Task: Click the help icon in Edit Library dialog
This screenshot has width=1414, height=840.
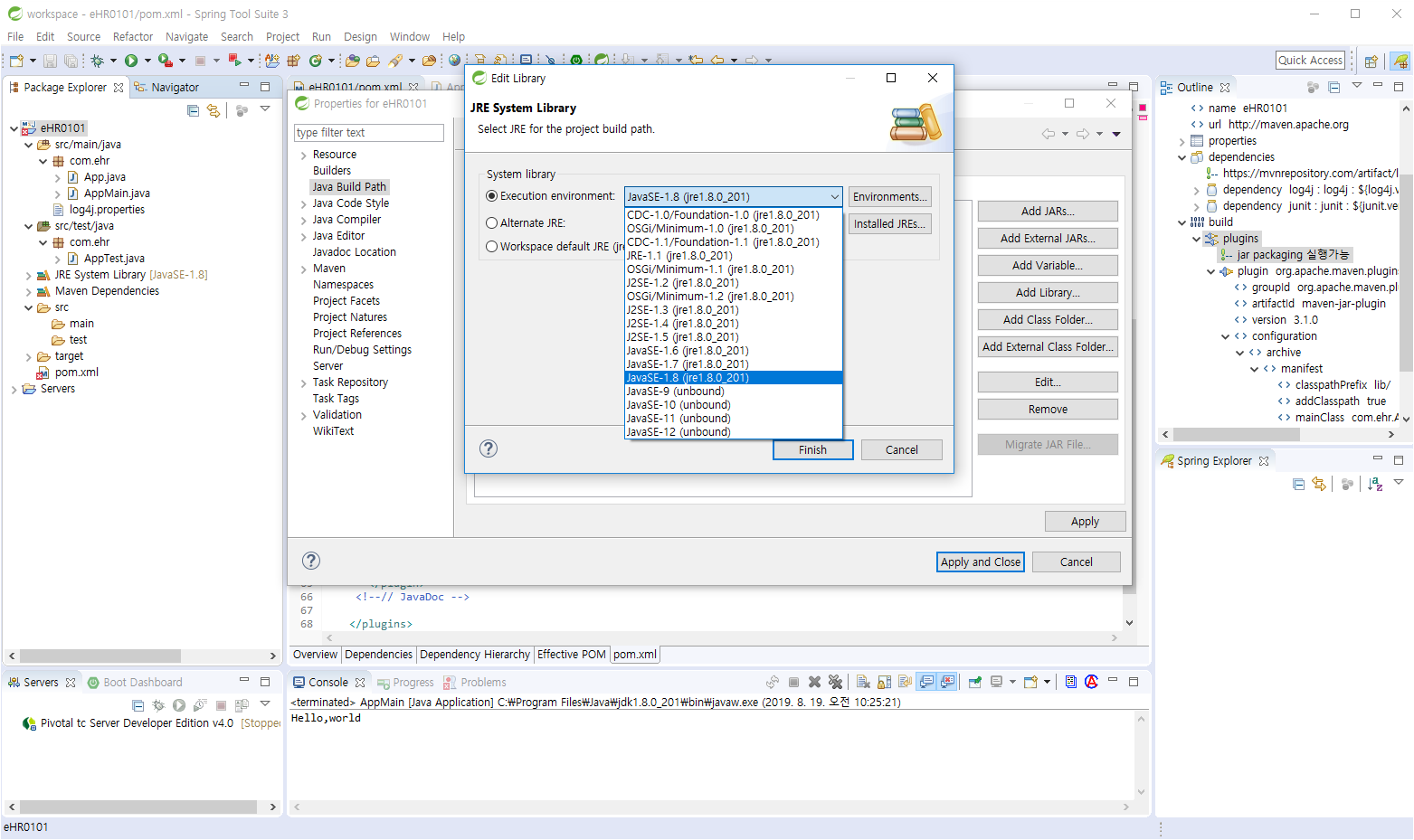Action: click(x=489, y=448)
